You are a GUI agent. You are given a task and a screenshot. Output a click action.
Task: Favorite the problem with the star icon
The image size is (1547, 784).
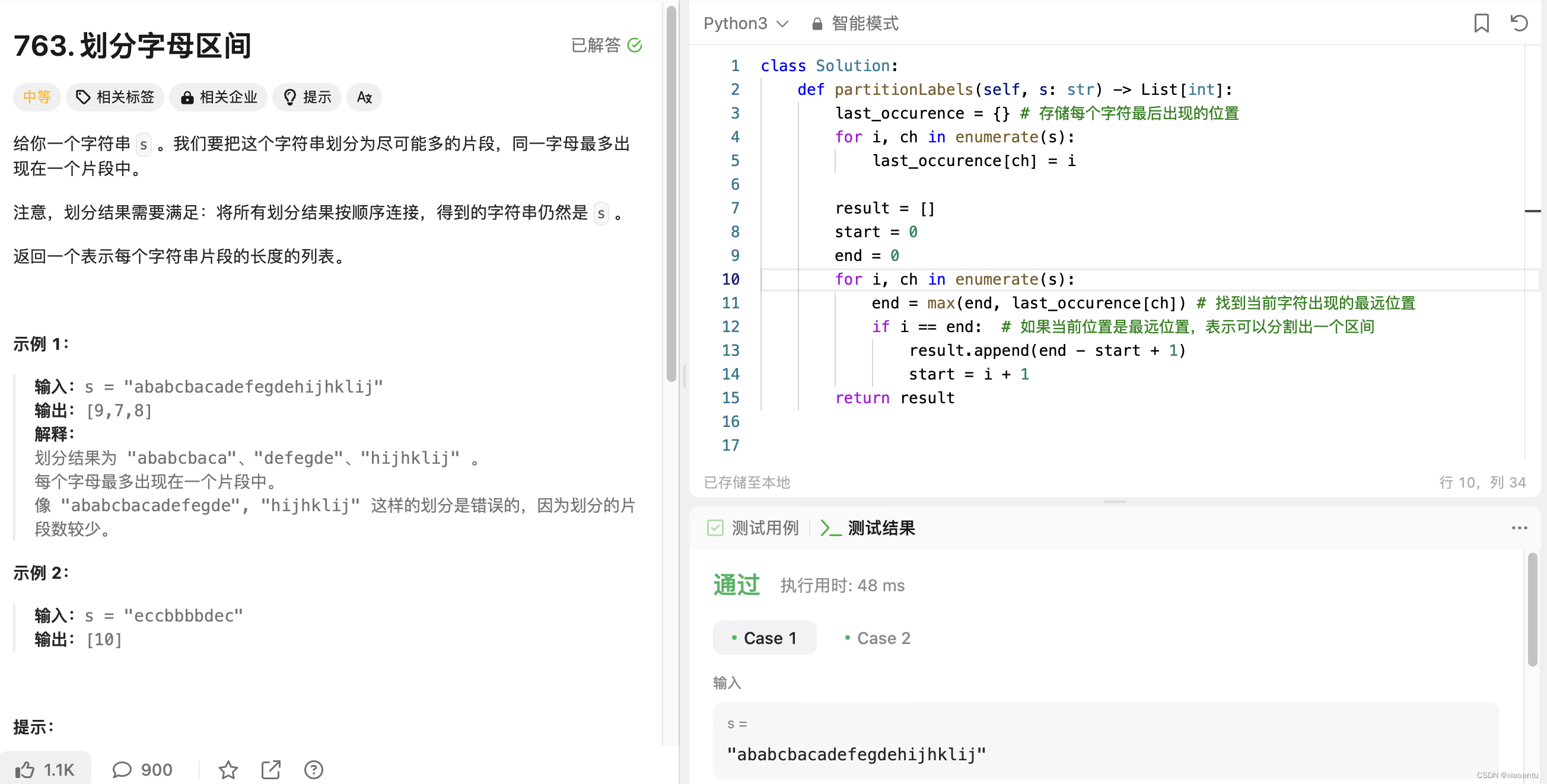click(x=228, y=769)
